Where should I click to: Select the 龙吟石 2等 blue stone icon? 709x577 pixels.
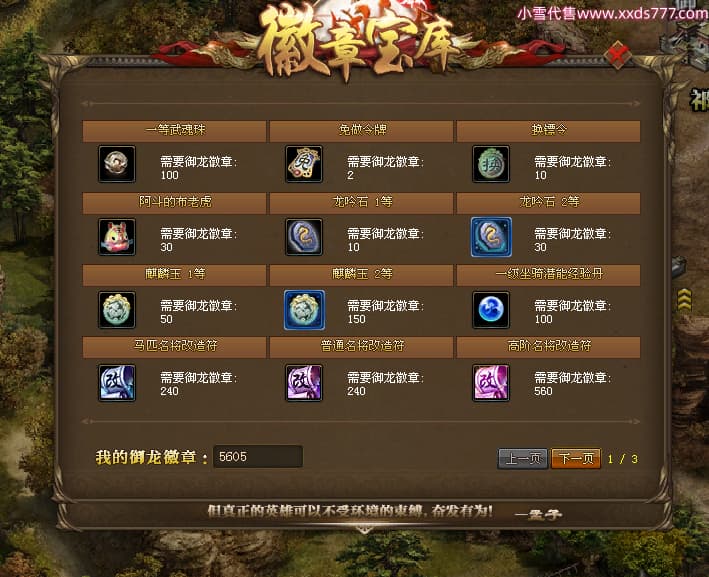491,237
